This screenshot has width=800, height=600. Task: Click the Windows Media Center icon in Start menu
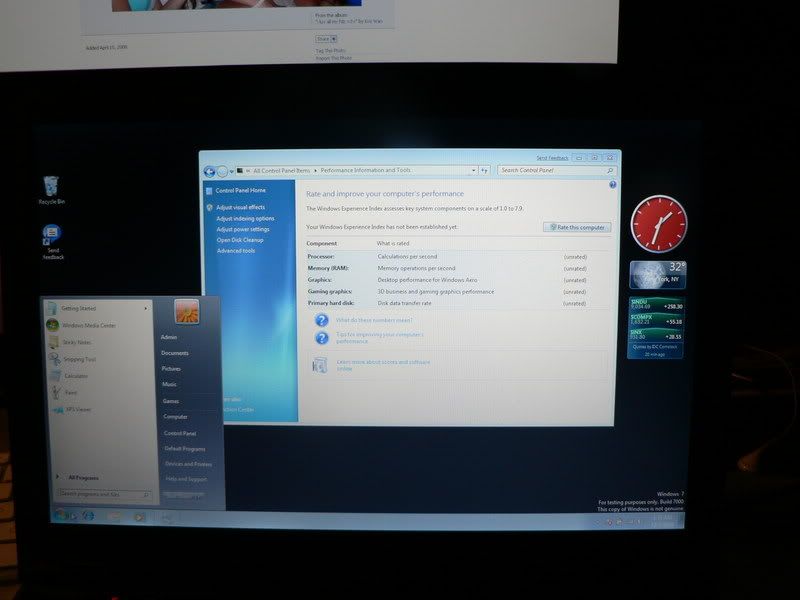click(53, 325)
